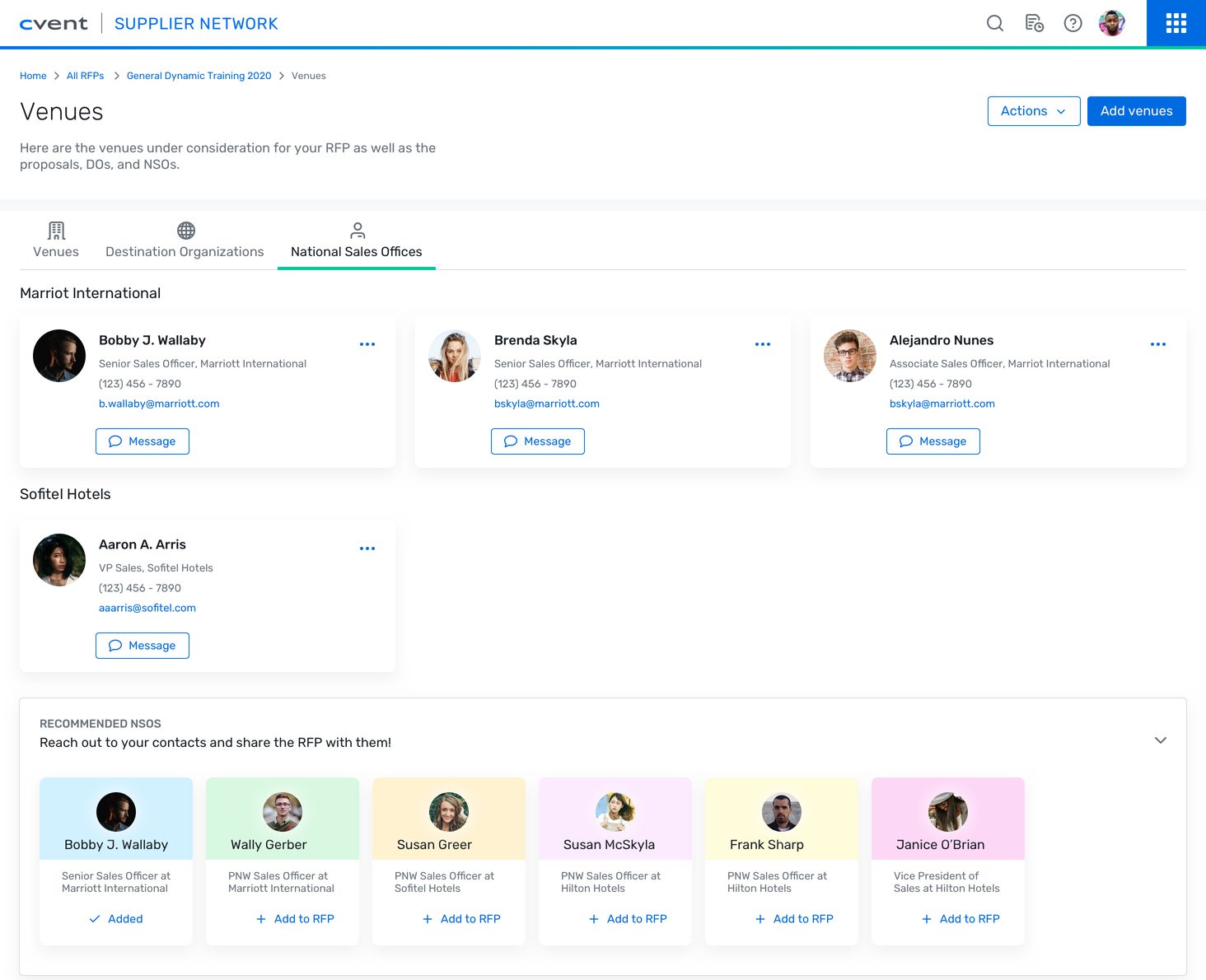Screen dimensions: 1206x980
Task: Go to All RFPs breadcrumb
Action: [86, 76]
